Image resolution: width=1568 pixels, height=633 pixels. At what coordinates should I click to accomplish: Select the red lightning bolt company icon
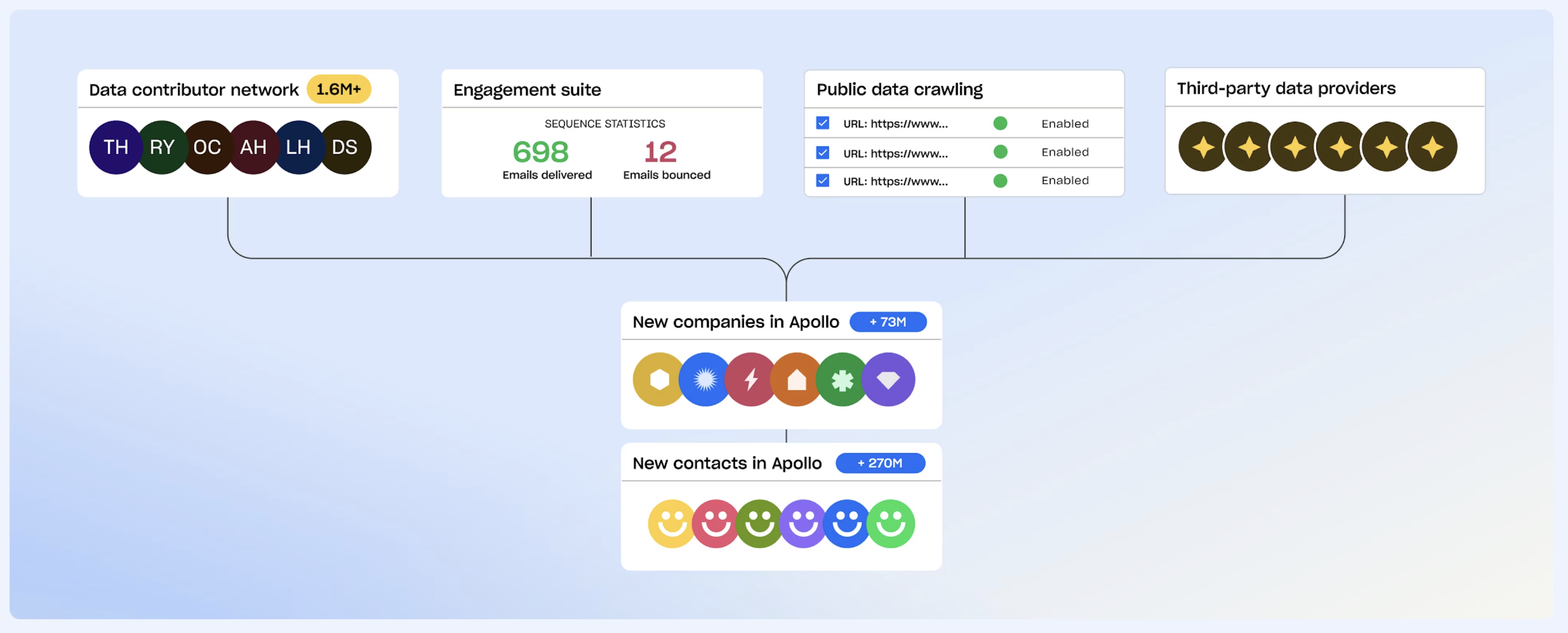tap(751, 379)
